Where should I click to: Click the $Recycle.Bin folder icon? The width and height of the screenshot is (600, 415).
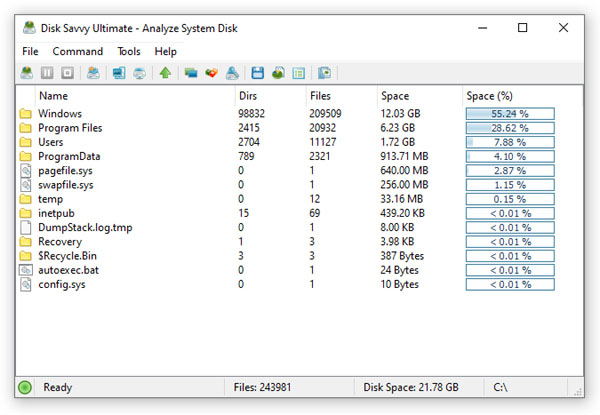click(x=26, y=256)
